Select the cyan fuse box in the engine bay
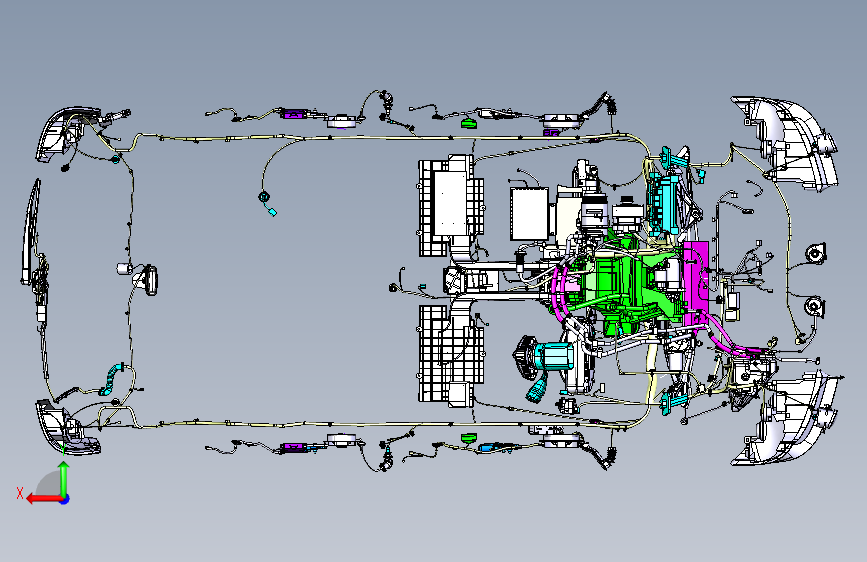 click(x=666, y=202)
